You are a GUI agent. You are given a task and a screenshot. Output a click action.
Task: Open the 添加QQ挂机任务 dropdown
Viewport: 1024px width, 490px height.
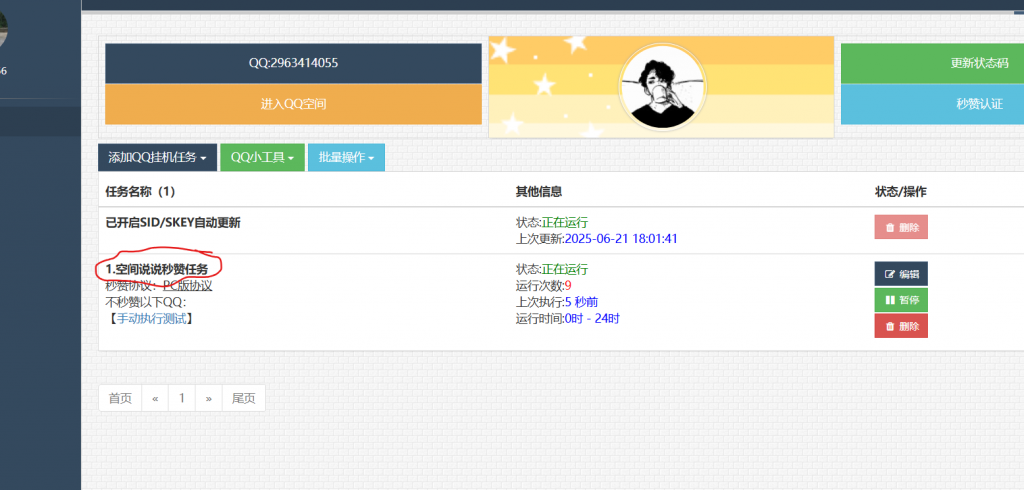point(157,158)
